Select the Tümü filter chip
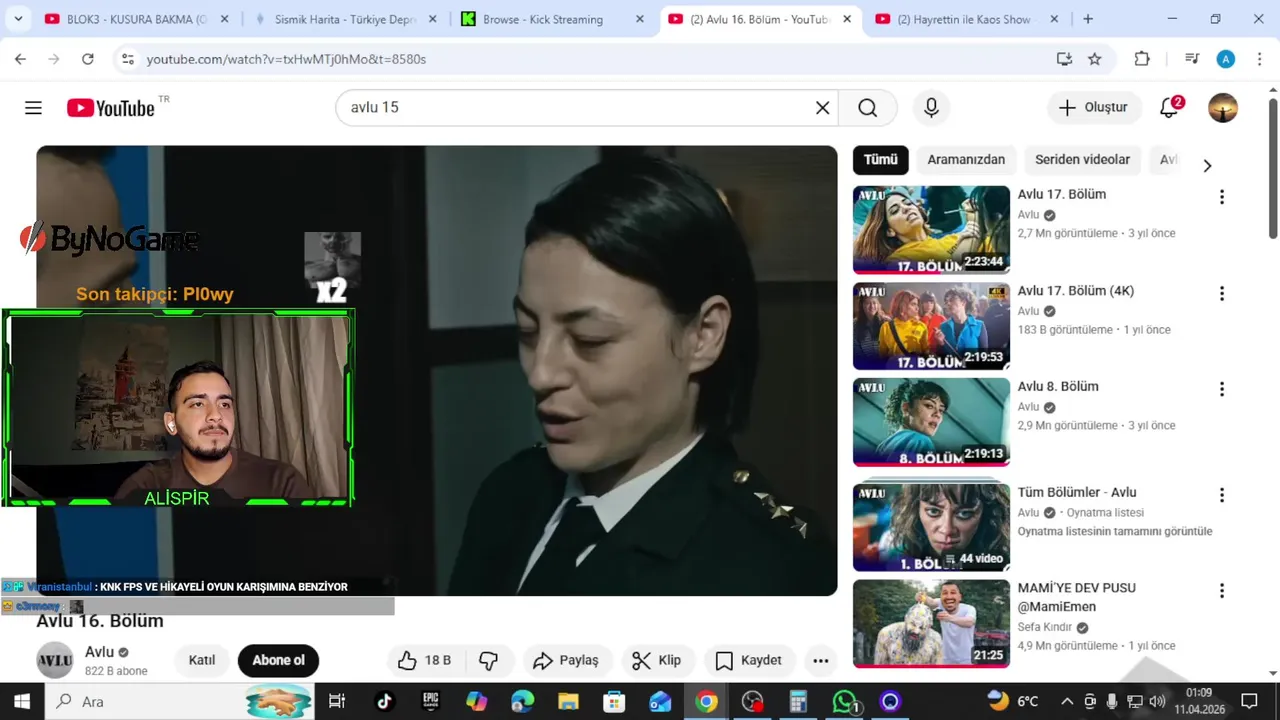The height and width of the screenshot is (720, 1280). [x=880, y=160]
